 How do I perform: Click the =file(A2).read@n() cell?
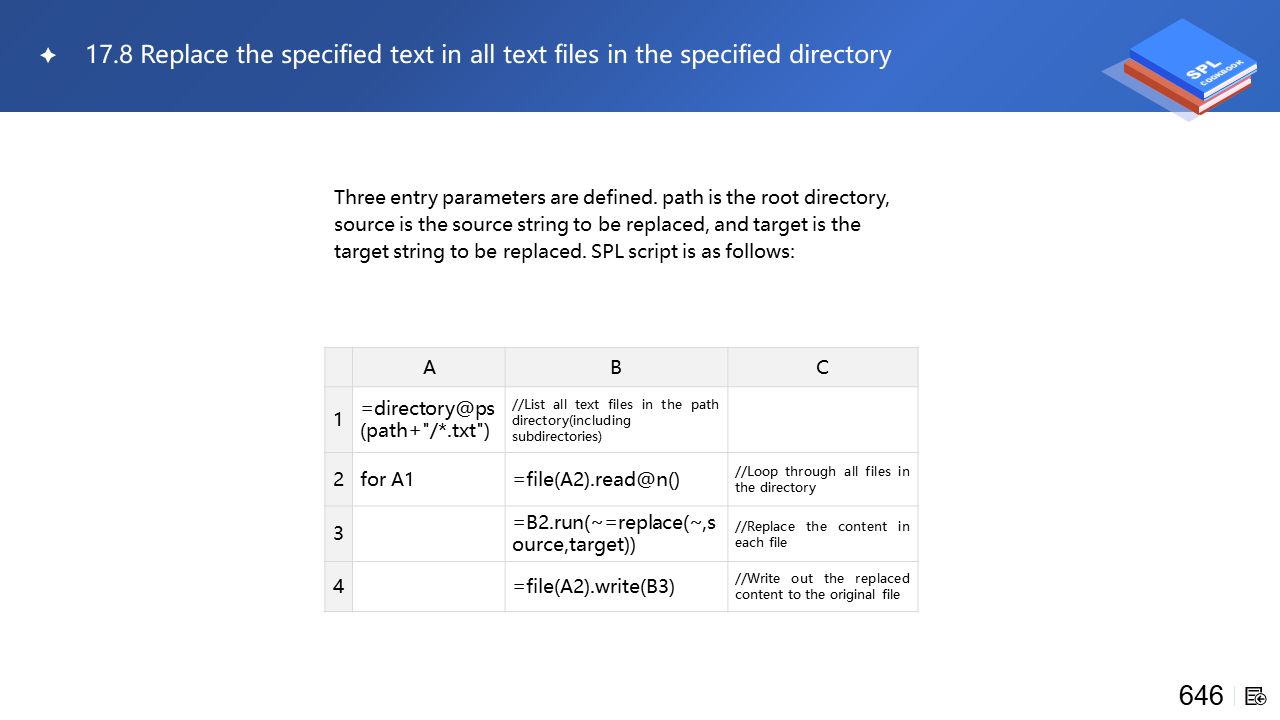click(x=596, y=479)
